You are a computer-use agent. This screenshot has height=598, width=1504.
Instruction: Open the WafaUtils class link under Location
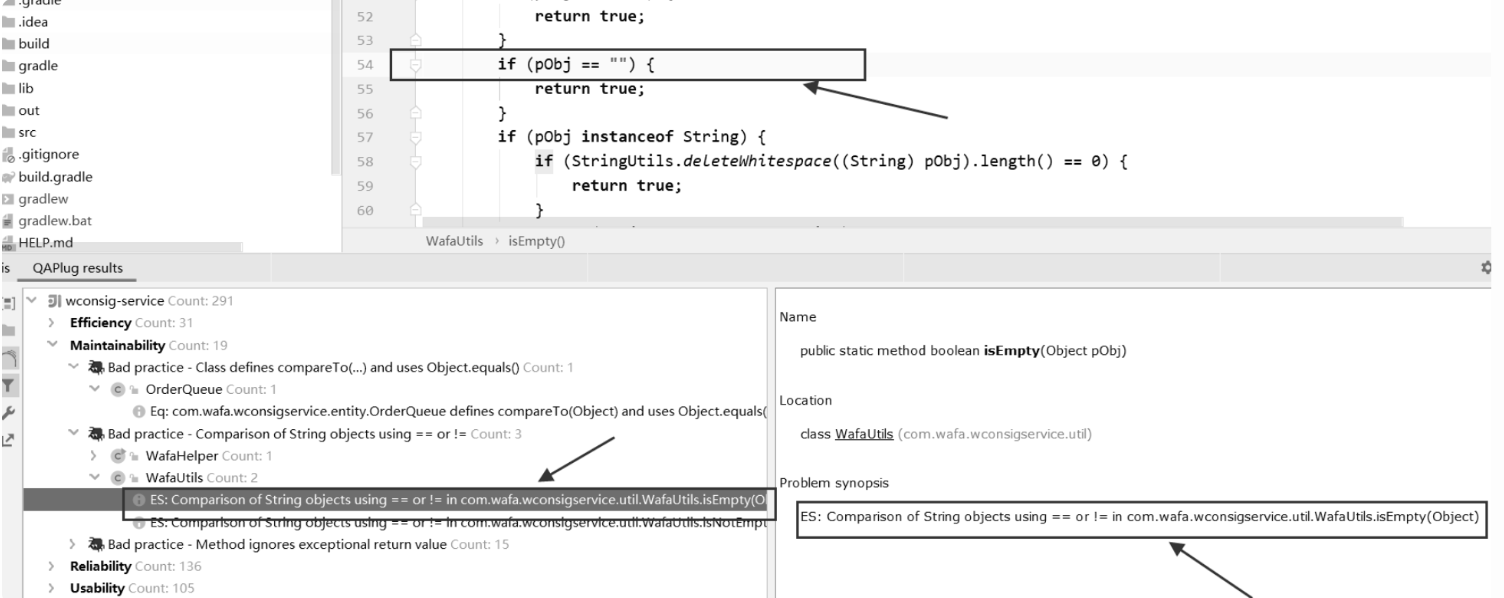click(864, 433)
